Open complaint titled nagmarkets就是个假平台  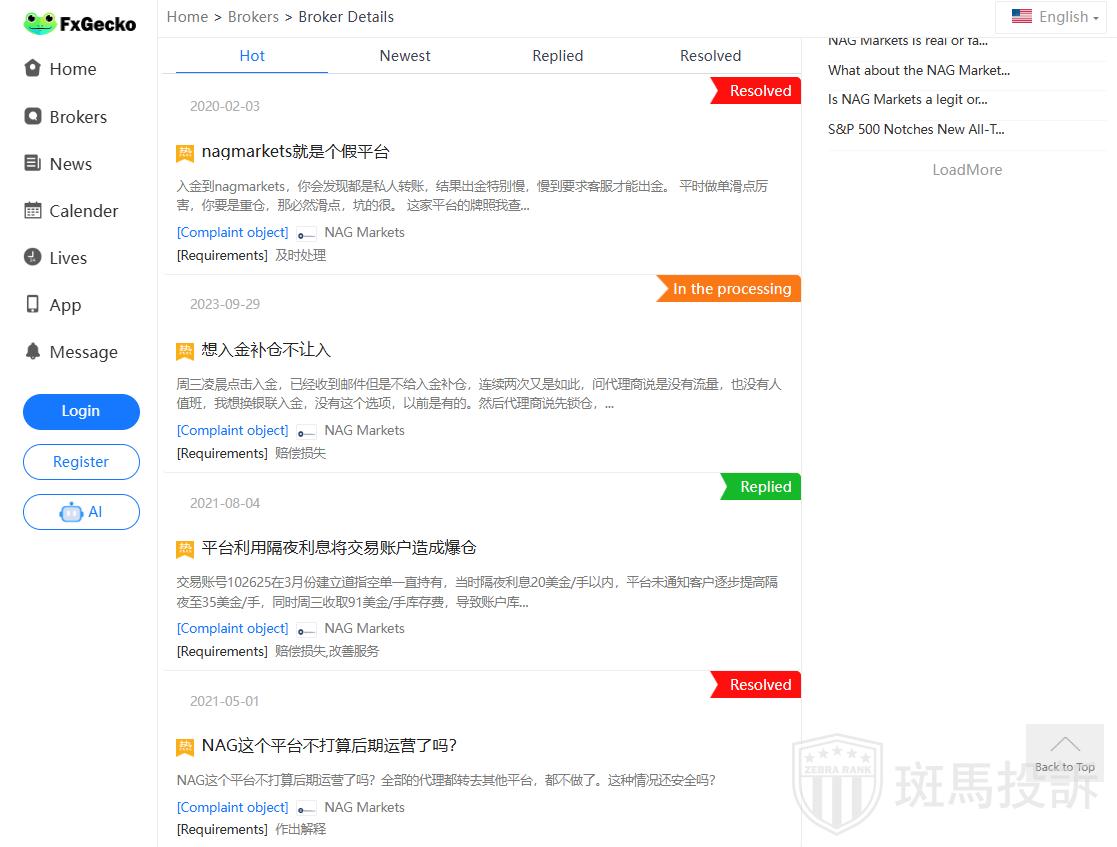pos(295,152)
